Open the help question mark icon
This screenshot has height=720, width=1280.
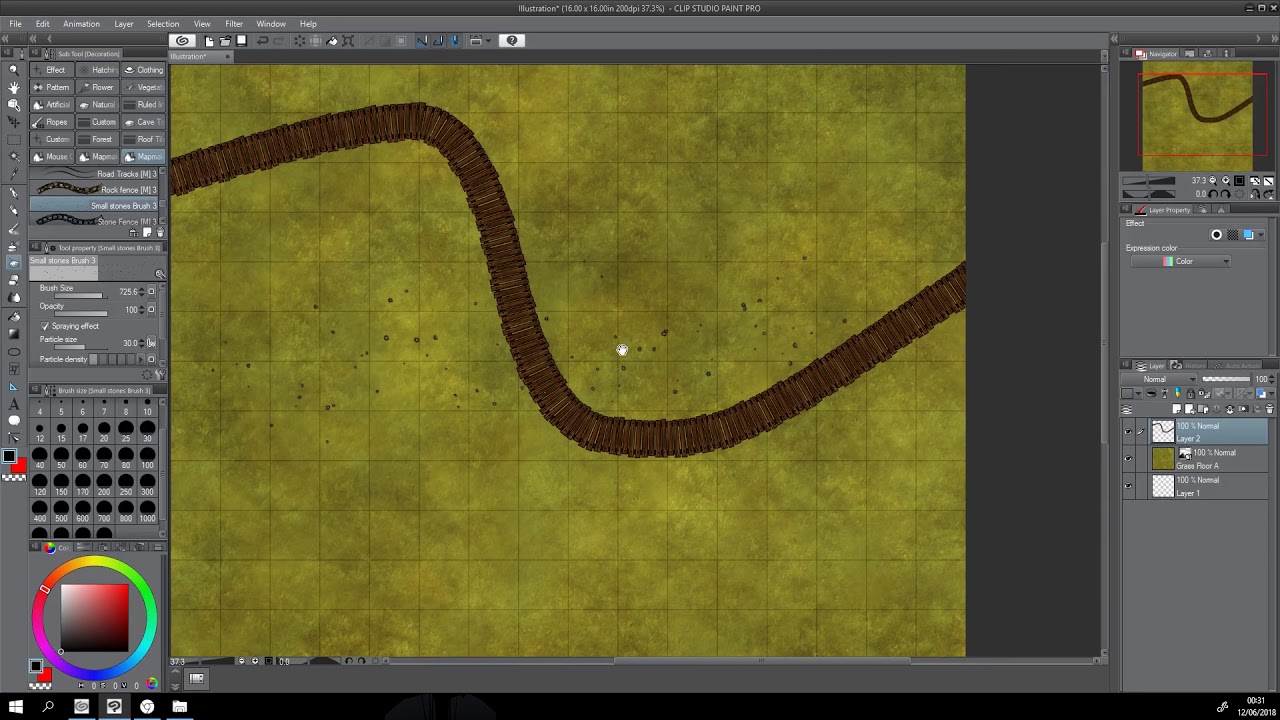512,41
